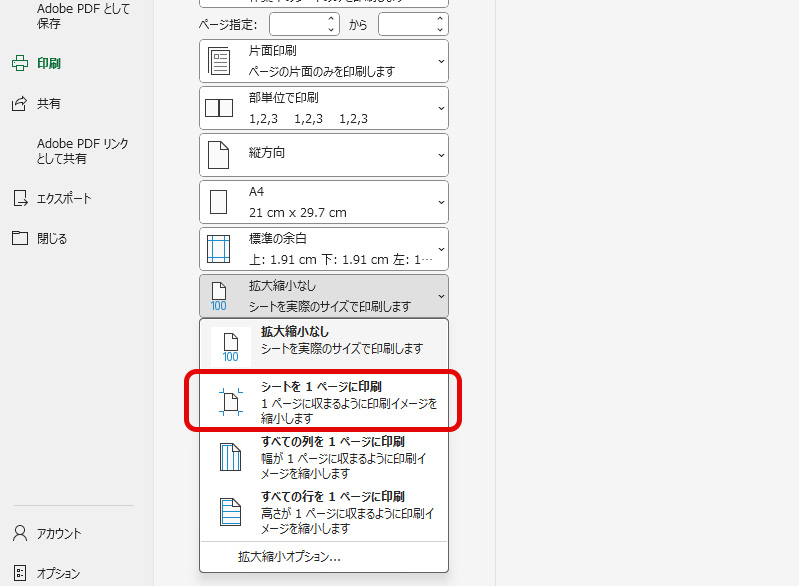This screenshot has height=586, width=799.
Task: Open the 片面印刷 dropdown
Action: pyautogui.click(x=323, y=61)
